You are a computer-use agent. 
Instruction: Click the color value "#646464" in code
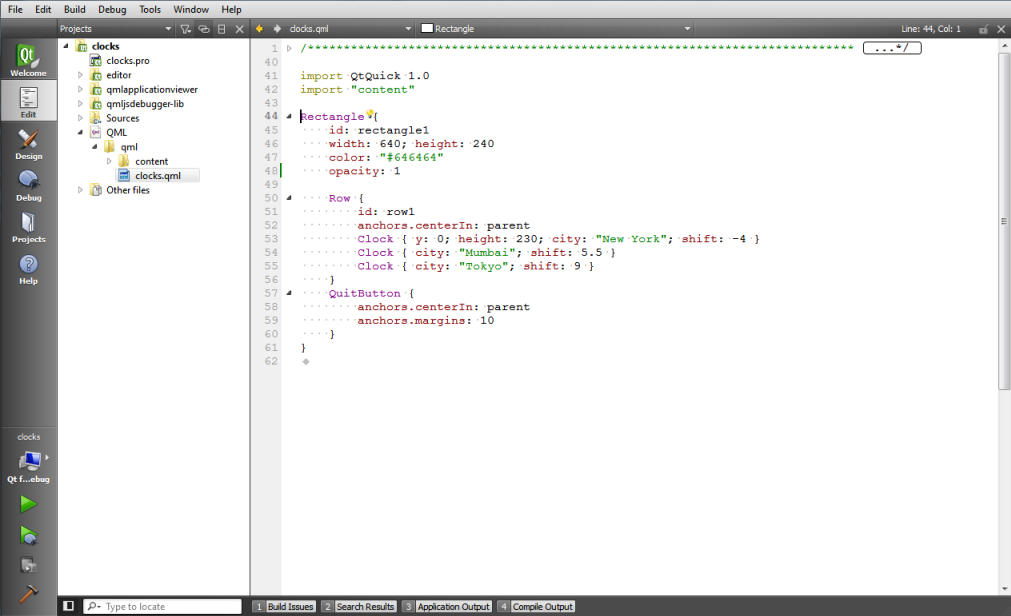(411, 157)
